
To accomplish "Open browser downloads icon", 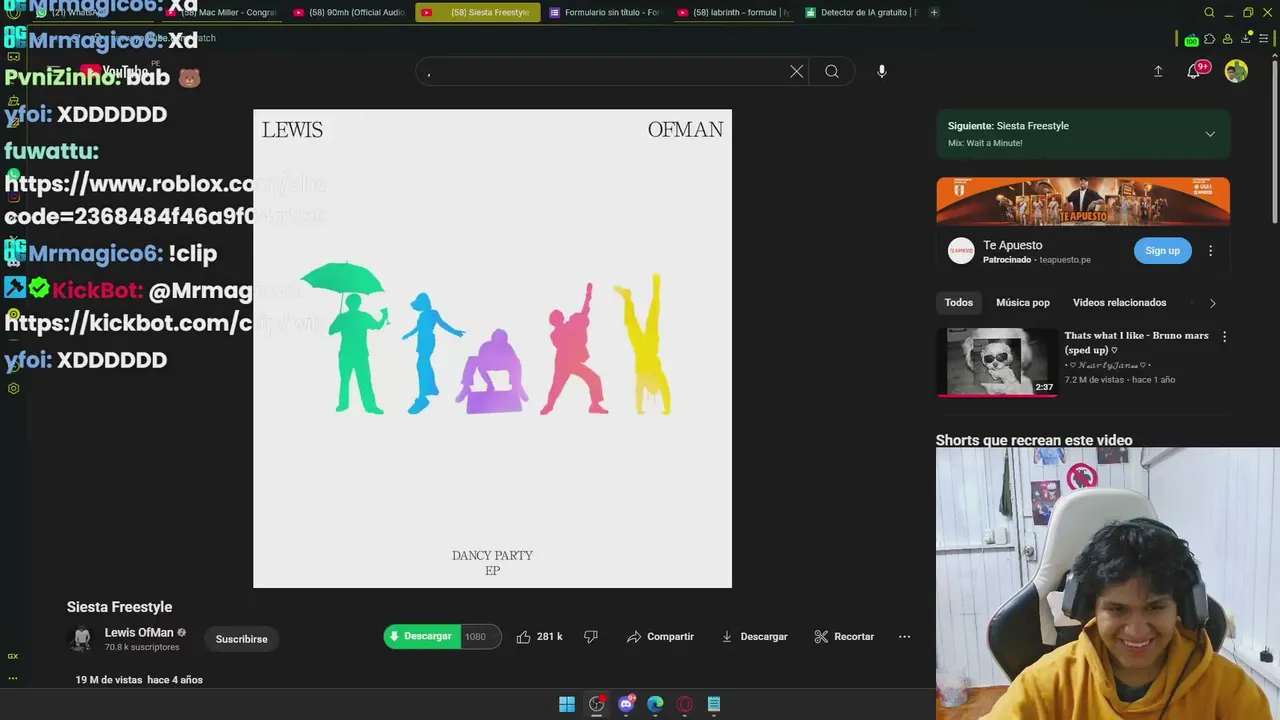I will click(1246, 38).
